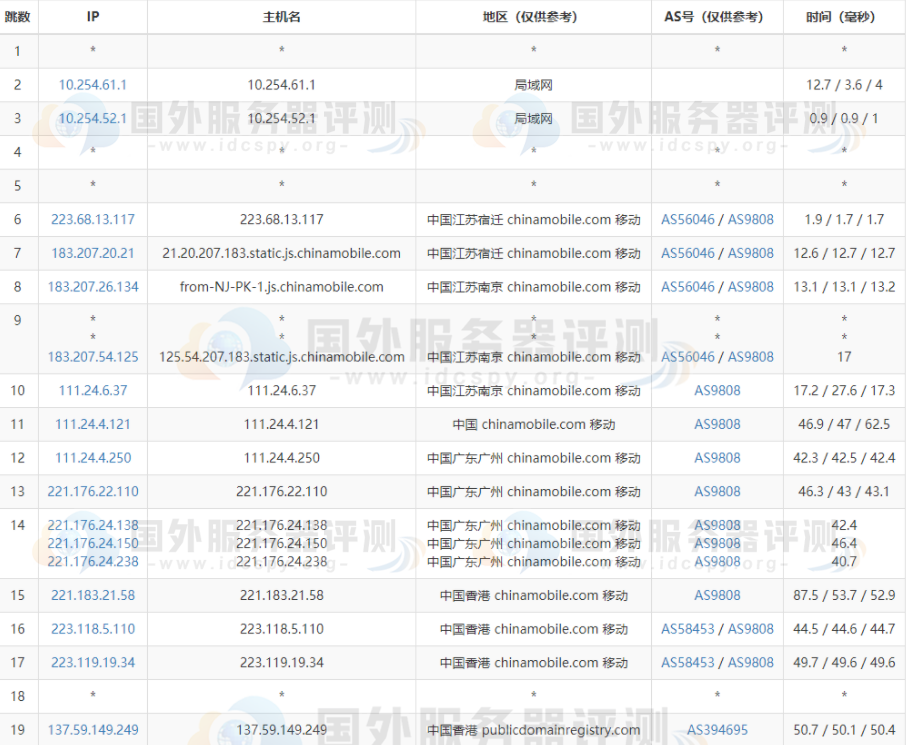Image resolution: width=906 pixels, height=745 pixels.
Task: Select the from-NJ-PK-1.js.chinamobile.com hostname cell
Action: click(x=281, y=287)
